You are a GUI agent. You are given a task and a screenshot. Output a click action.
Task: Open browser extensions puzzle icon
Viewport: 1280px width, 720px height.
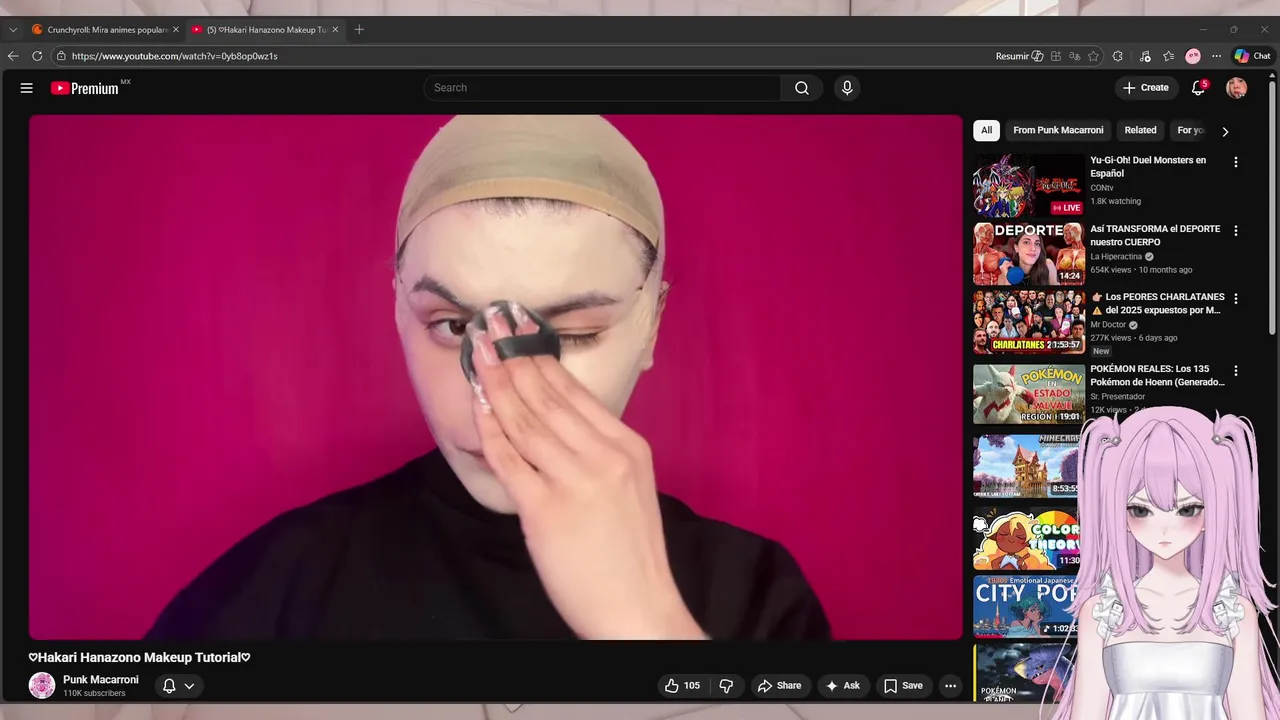point(1118,56)
